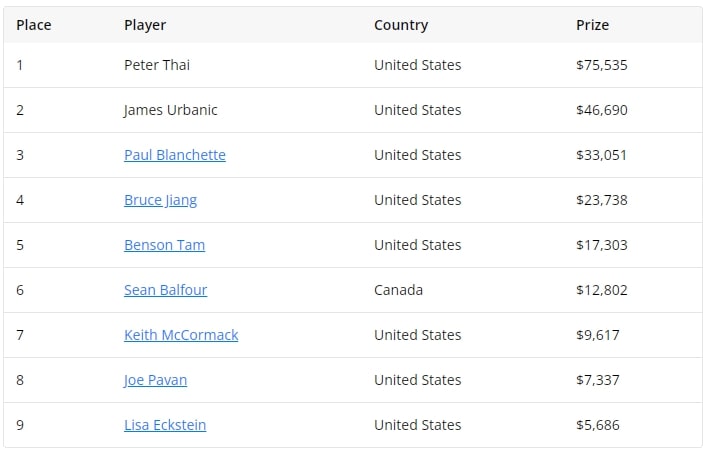Click the $5,686 ninth-place prize

(598, 425)
